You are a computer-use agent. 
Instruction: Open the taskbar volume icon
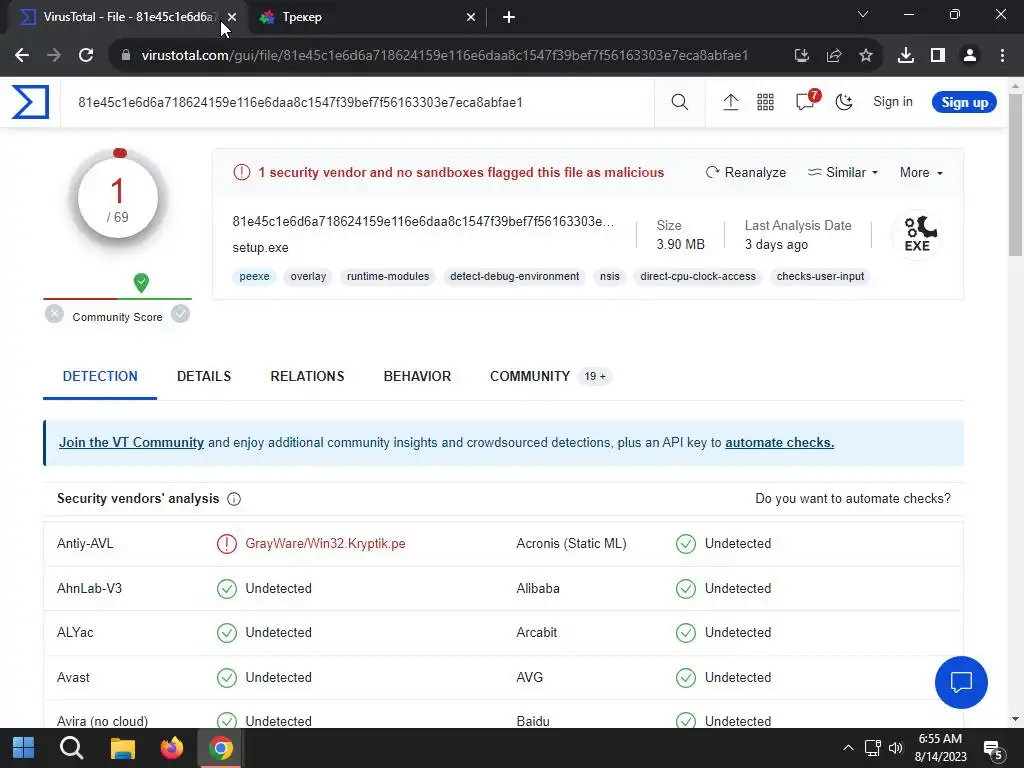[x=895, y=748]
